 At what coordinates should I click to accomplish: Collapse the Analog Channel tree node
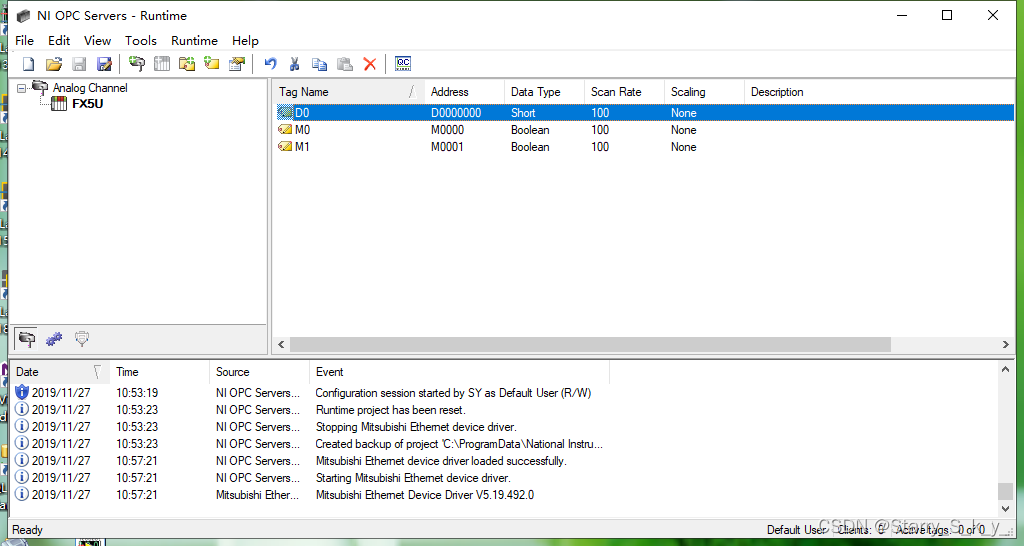coord(22,88)
